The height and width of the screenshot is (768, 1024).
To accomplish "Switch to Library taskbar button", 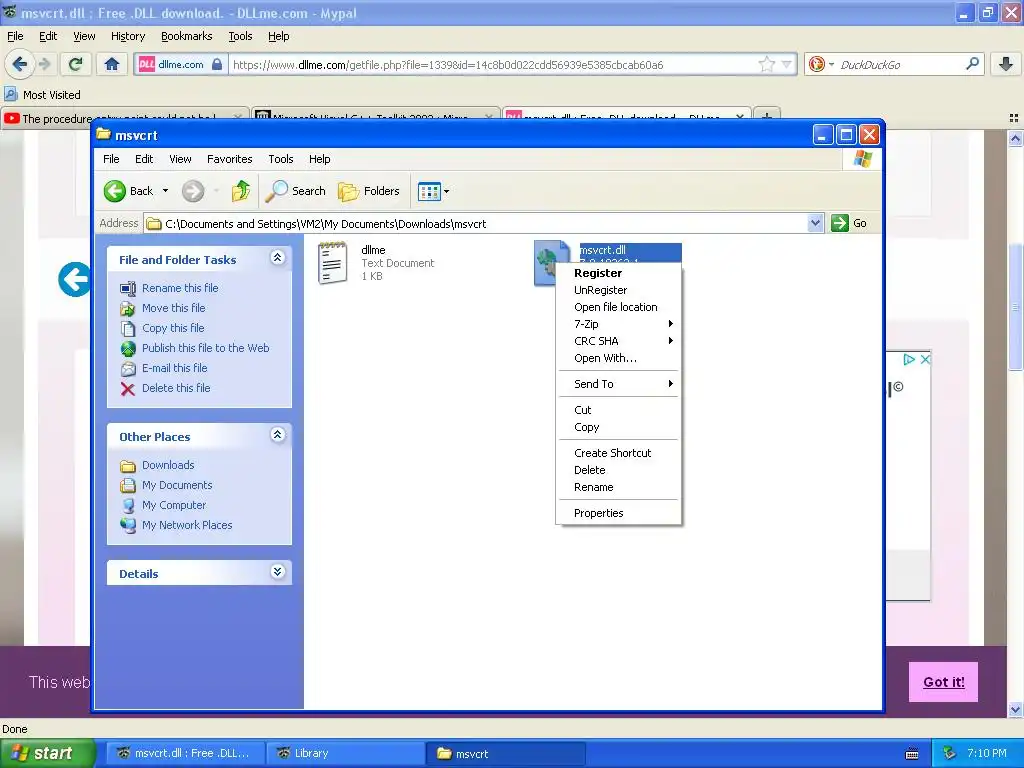I will (345, 754).
